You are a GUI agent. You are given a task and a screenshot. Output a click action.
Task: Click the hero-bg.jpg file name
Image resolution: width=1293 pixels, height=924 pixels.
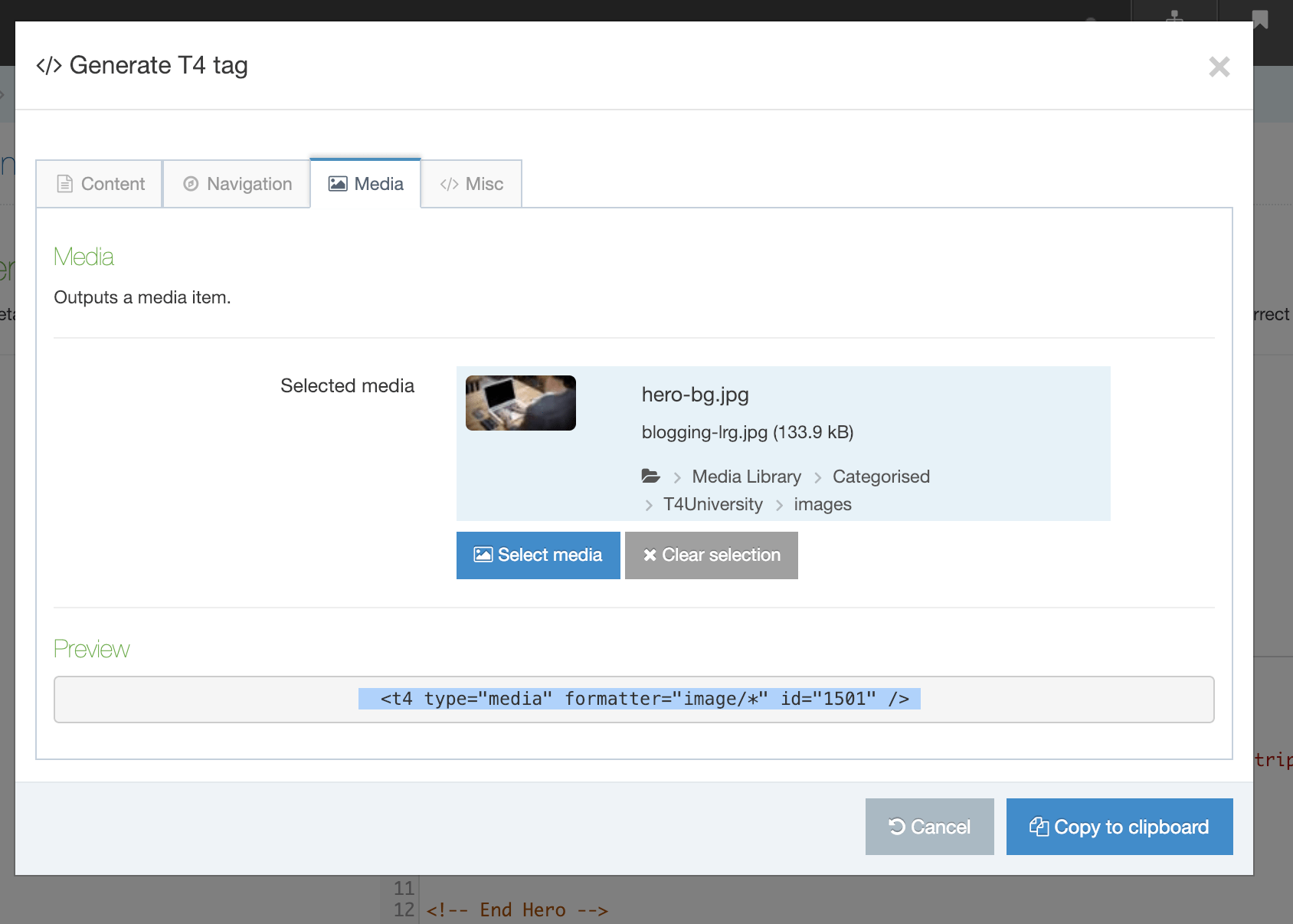tap(695, 395)
